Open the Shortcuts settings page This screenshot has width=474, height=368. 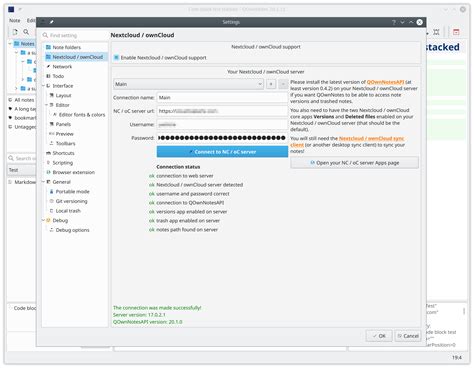[63, 153]
